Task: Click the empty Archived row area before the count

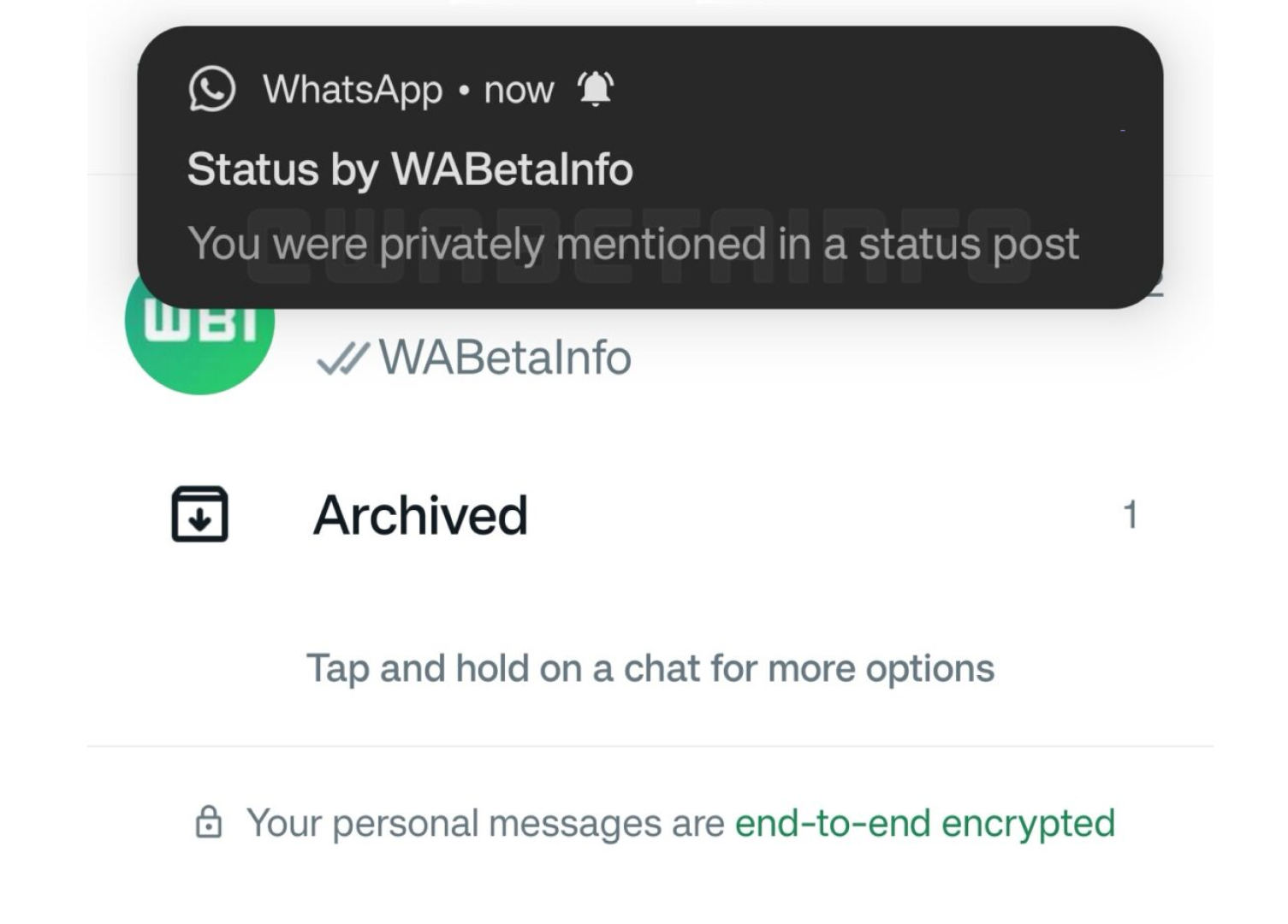Action: [813, 515]
